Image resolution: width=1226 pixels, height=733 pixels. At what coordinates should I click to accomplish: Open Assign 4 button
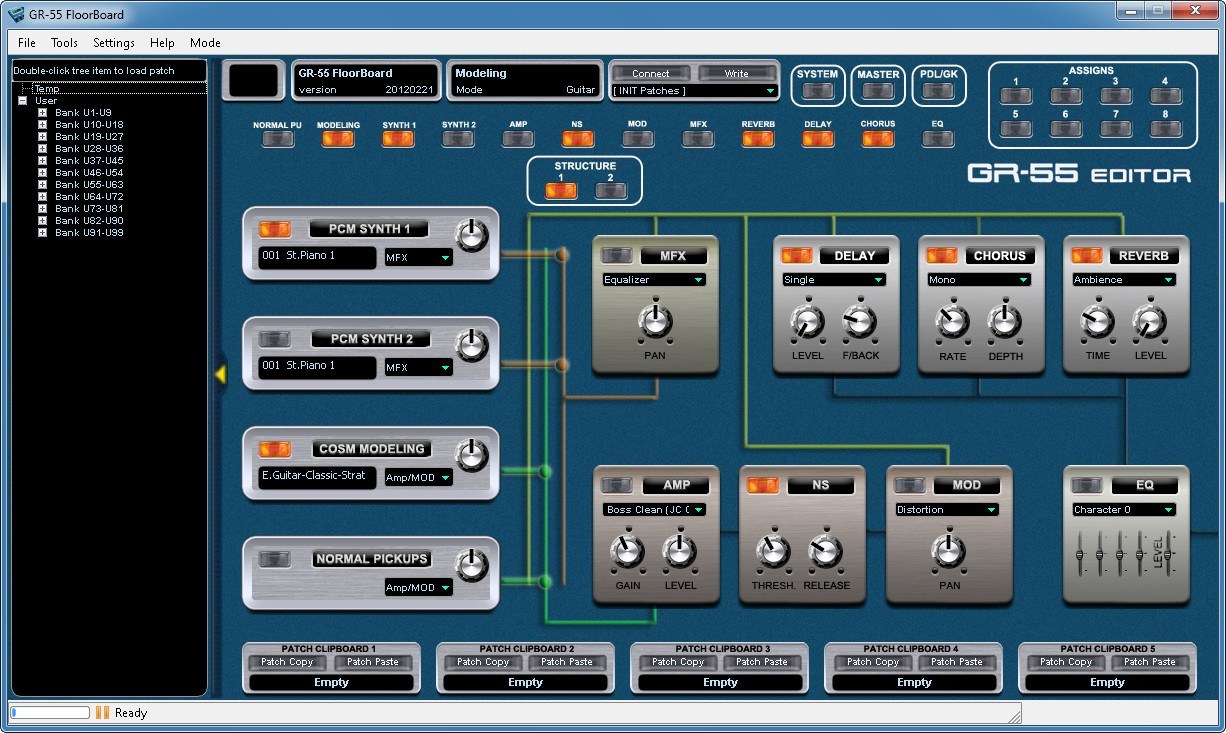tap(1166, 96)
